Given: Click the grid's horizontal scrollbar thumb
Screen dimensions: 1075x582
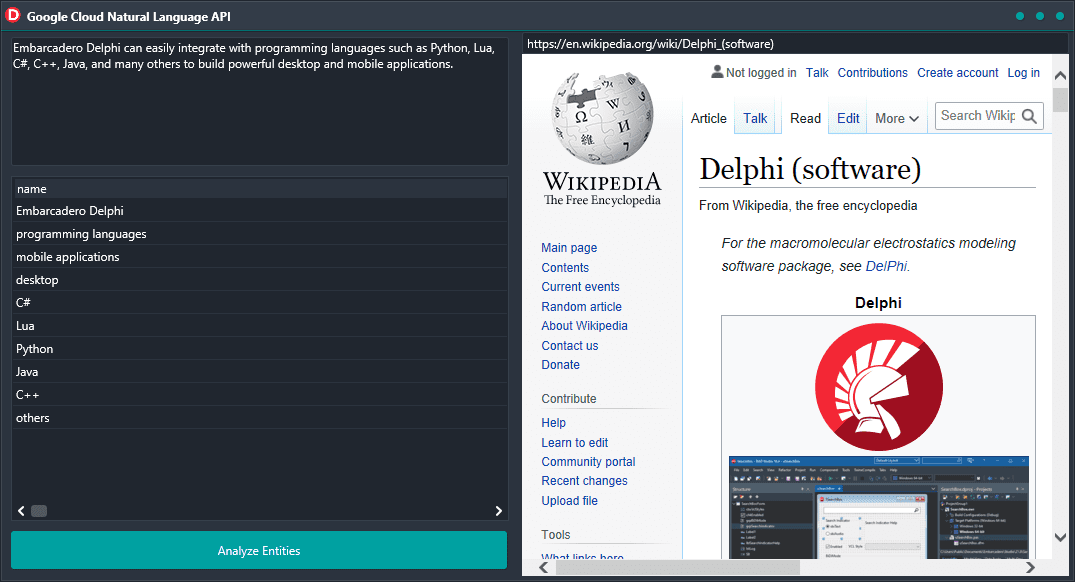Looking at the screenshot, I should pyautogui.click(x=39, y=511).
